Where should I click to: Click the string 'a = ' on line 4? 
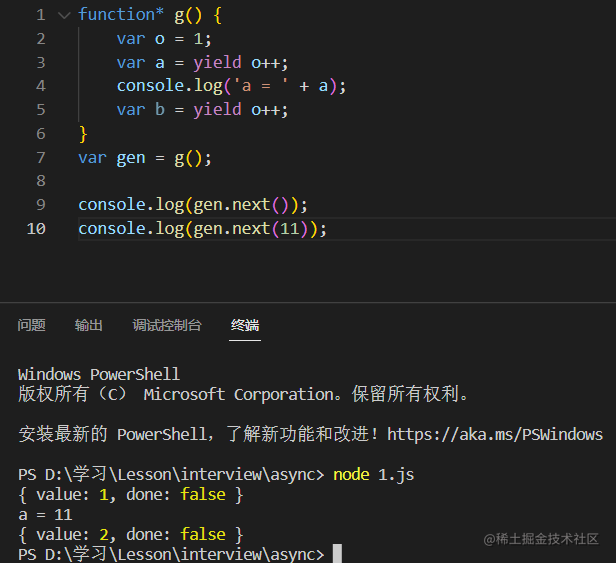260,86
